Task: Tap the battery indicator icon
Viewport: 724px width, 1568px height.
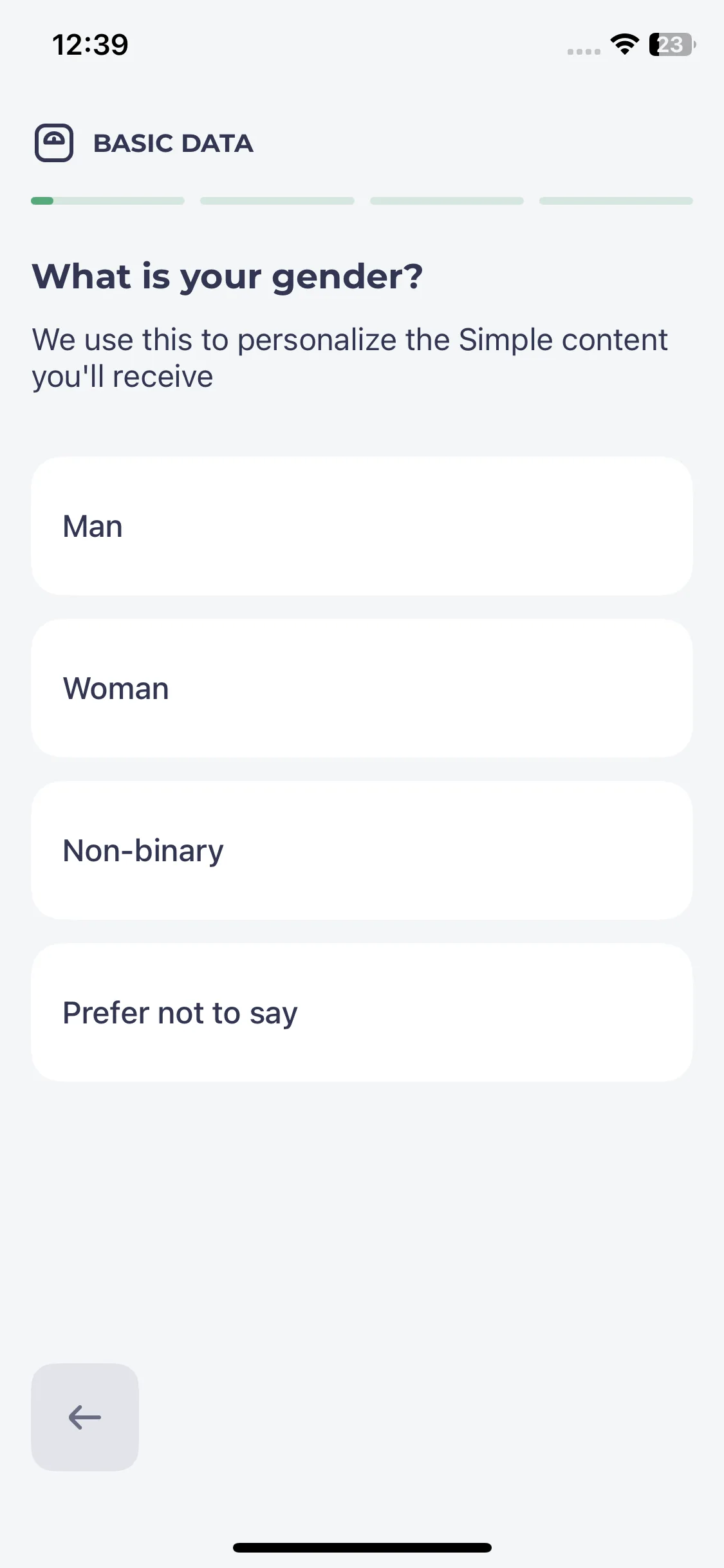Action: tap(672, 44)
